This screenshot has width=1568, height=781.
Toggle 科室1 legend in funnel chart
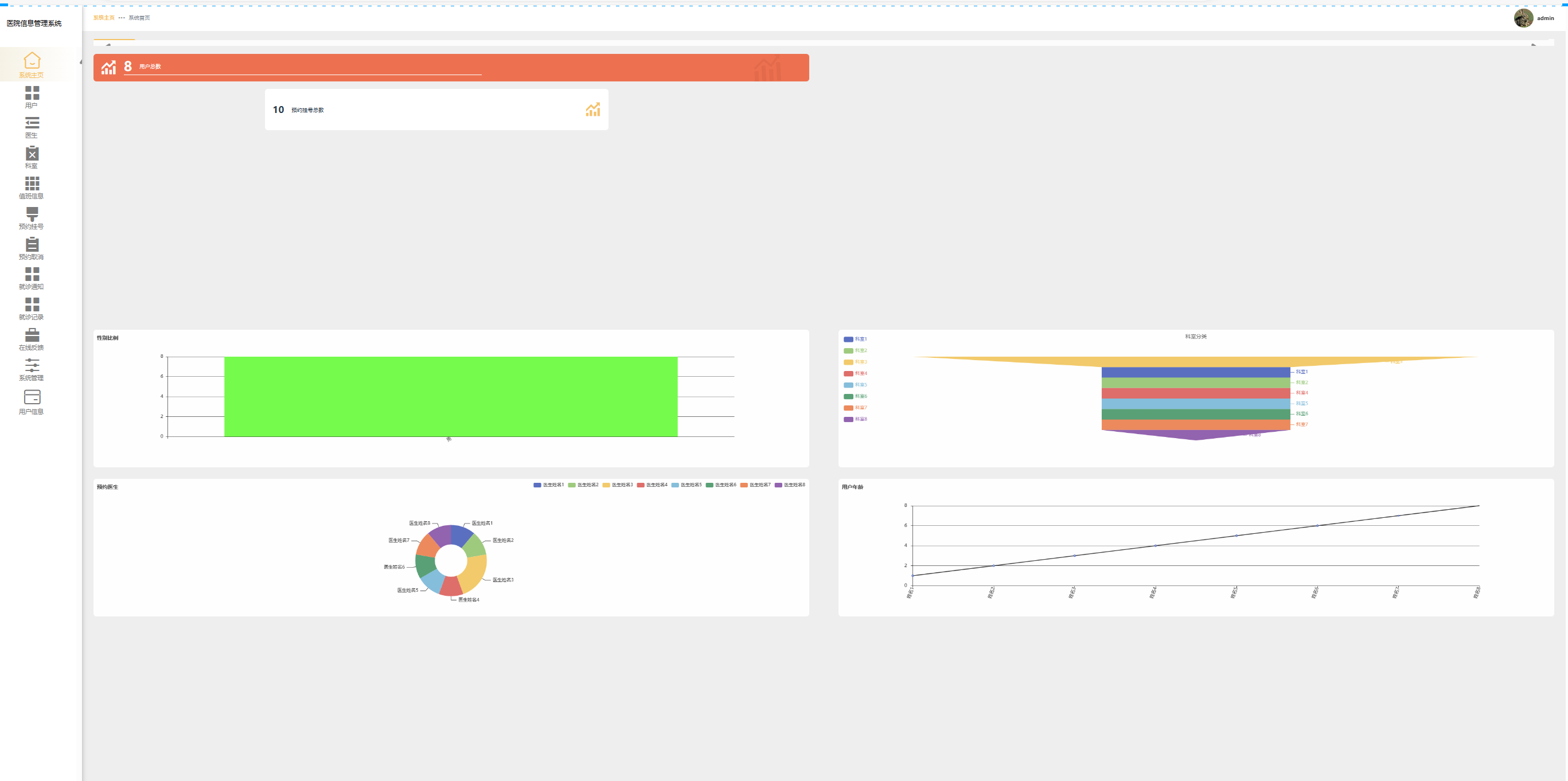click(855, 339)
